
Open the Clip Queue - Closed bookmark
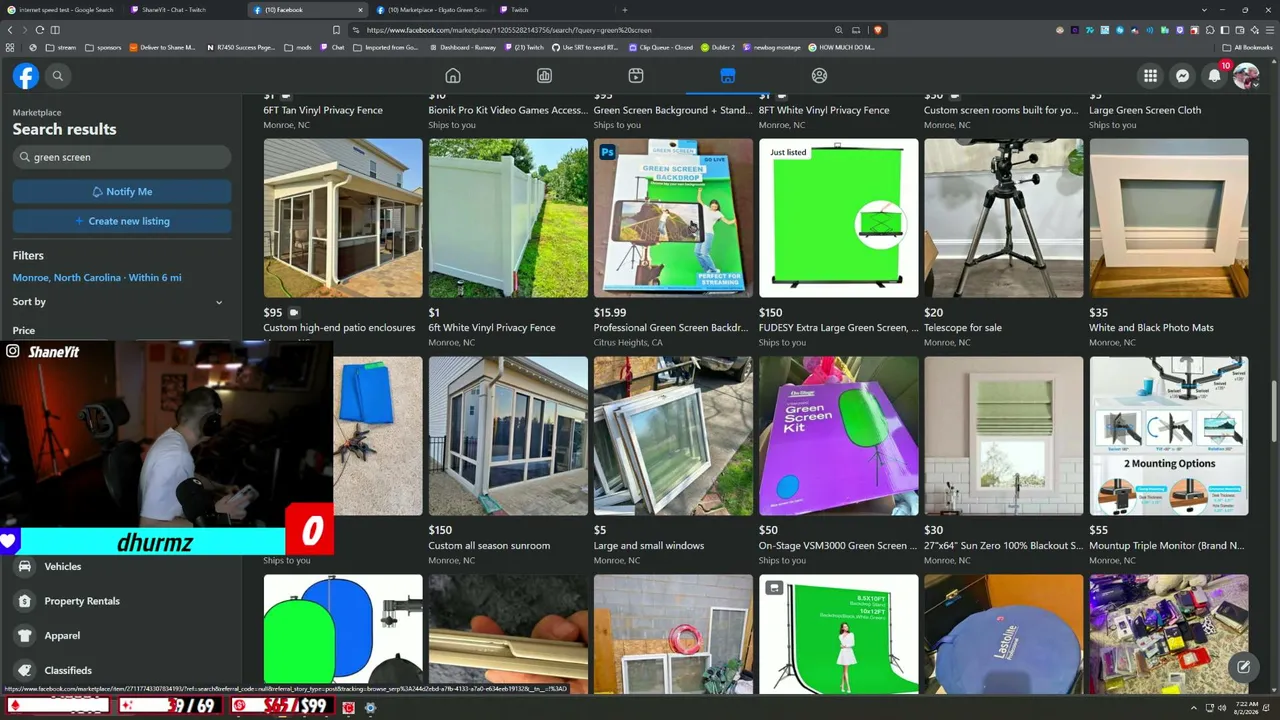point(660,47)
